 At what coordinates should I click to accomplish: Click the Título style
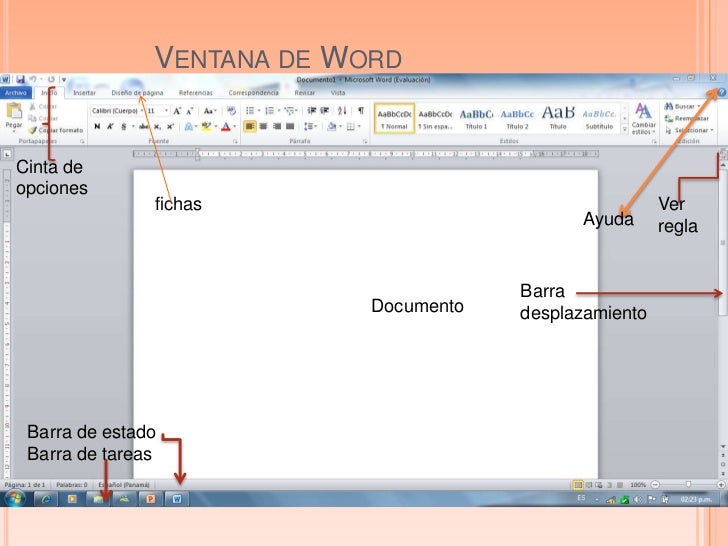tap(558, 119)
